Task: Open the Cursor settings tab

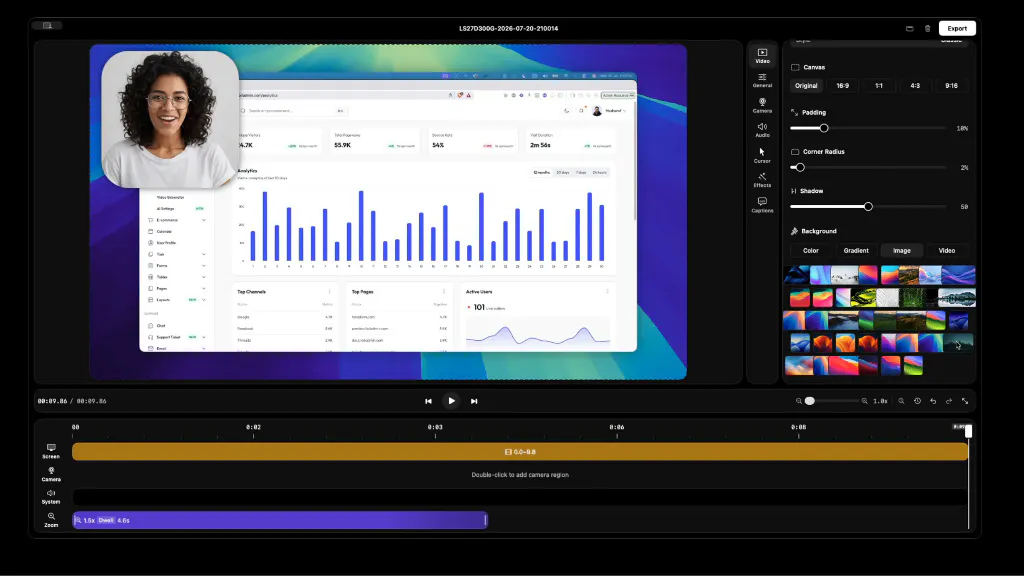Action: pyautogui.click(x=762, y=155)
